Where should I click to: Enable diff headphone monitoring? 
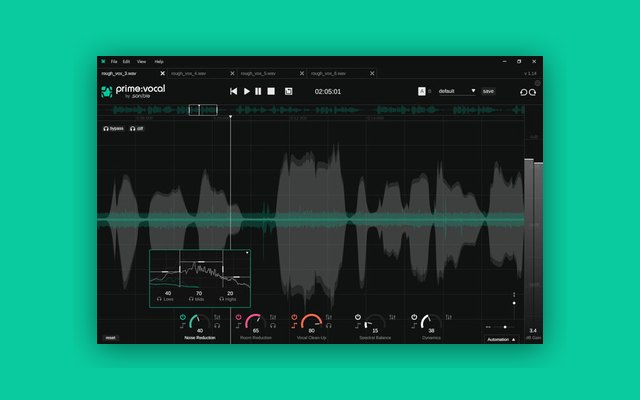coord(137,129)
